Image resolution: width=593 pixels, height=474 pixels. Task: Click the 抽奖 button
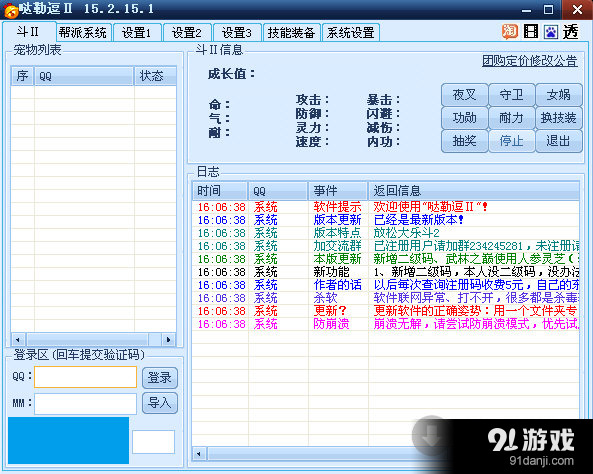click(464, 141)
